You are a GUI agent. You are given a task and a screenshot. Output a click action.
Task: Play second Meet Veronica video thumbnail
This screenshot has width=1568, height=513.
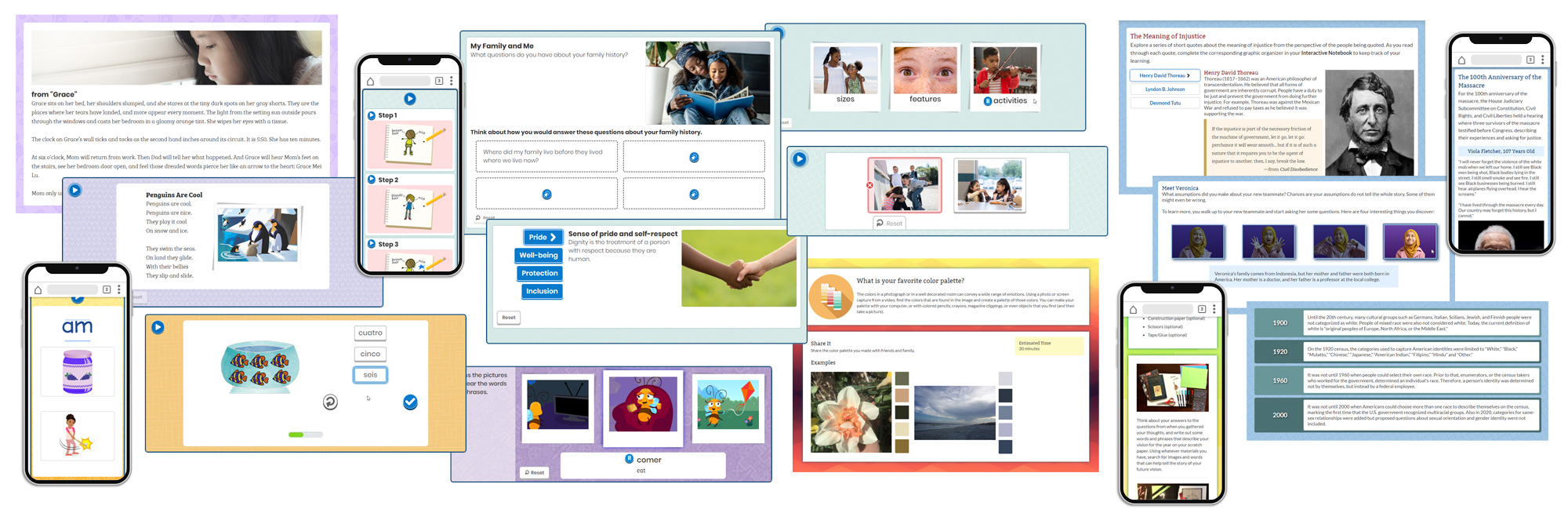point(1269,242)
